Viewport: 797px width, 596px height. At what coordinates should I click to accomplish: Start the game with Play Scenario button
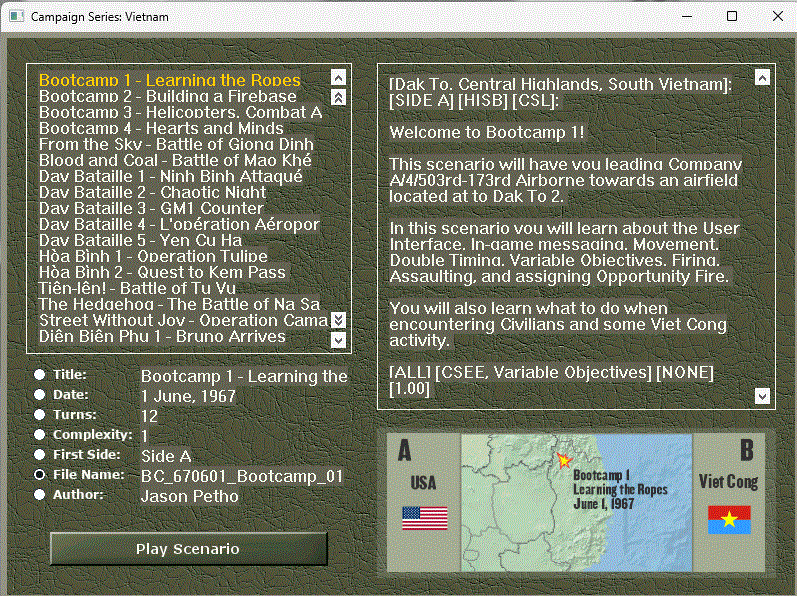click(x=189, y=549)
